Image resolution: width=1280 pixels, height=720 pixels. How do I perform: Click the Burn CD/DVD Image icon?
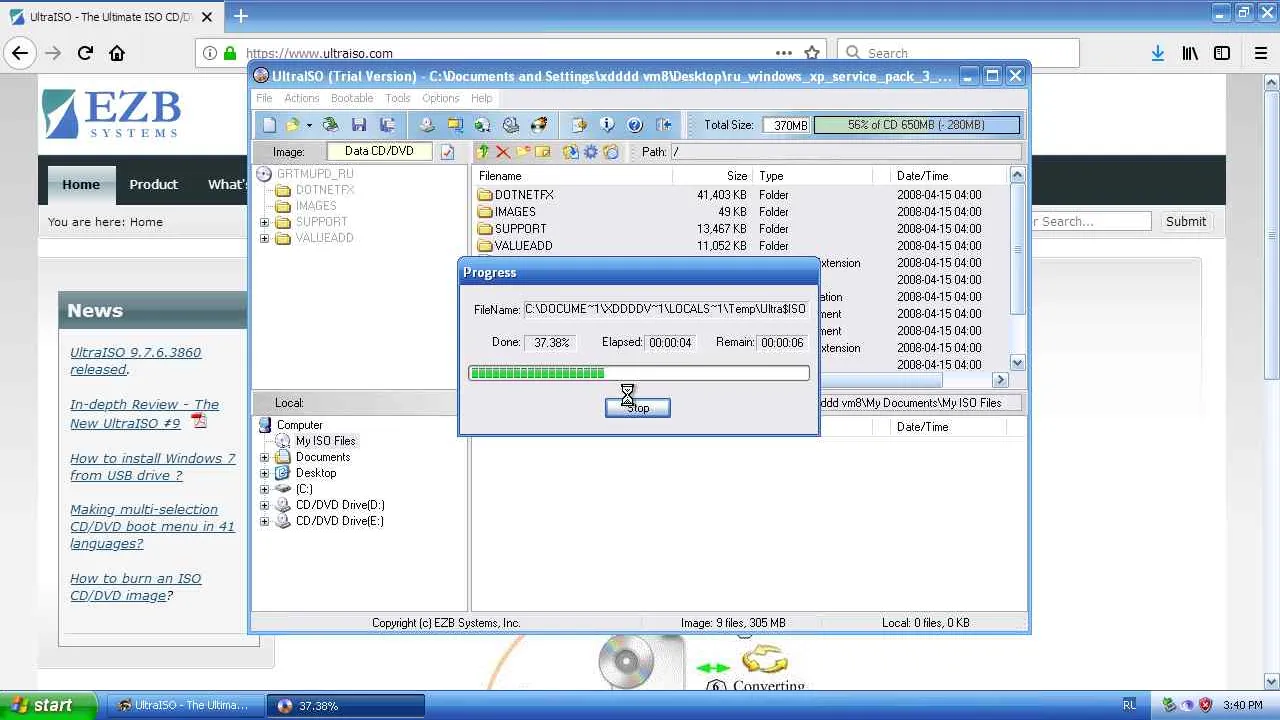539,125
